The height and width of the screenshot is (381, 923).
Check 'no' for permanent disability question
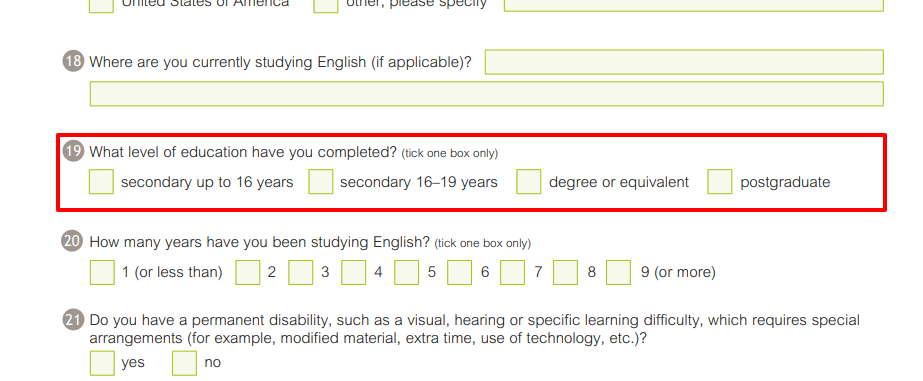[184, 363]
